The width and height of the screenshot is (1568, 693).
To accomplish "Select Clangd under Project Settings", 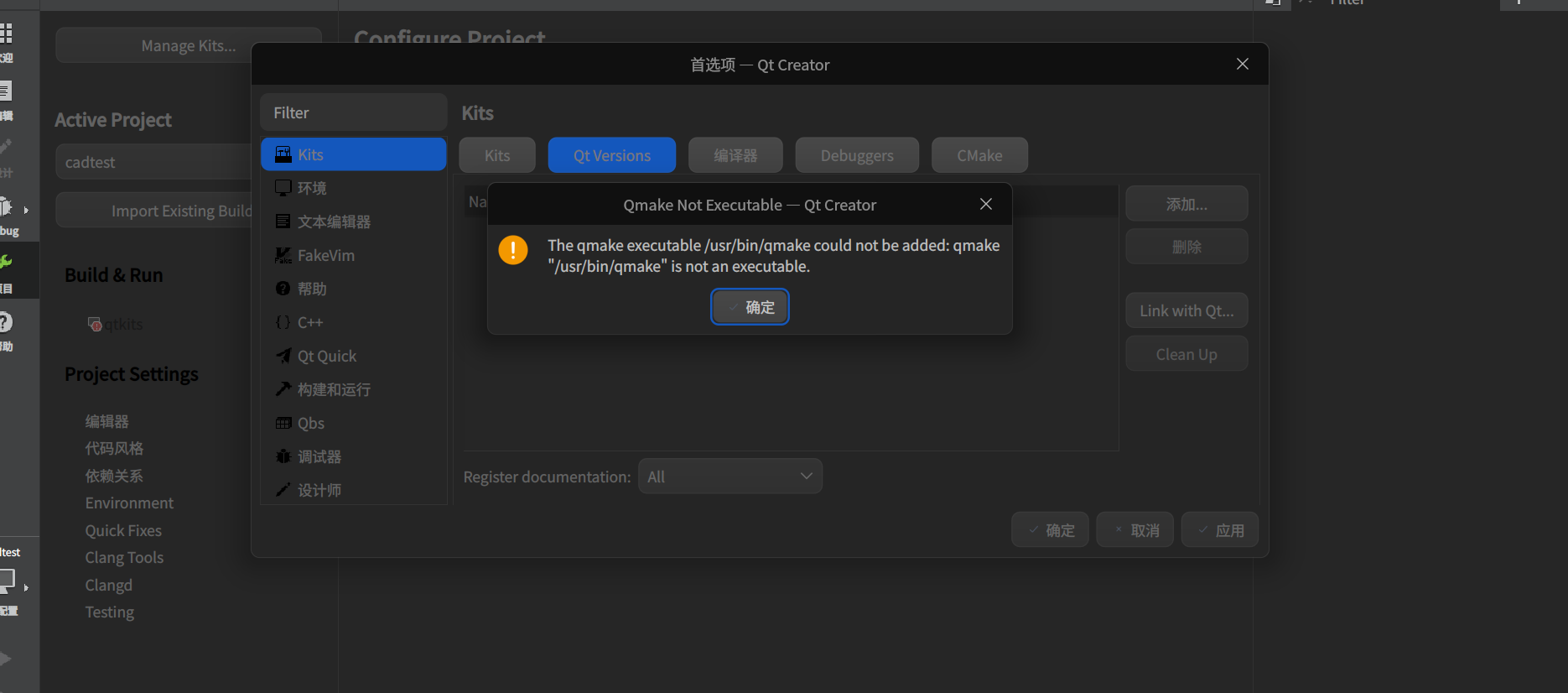I will 109,585.
